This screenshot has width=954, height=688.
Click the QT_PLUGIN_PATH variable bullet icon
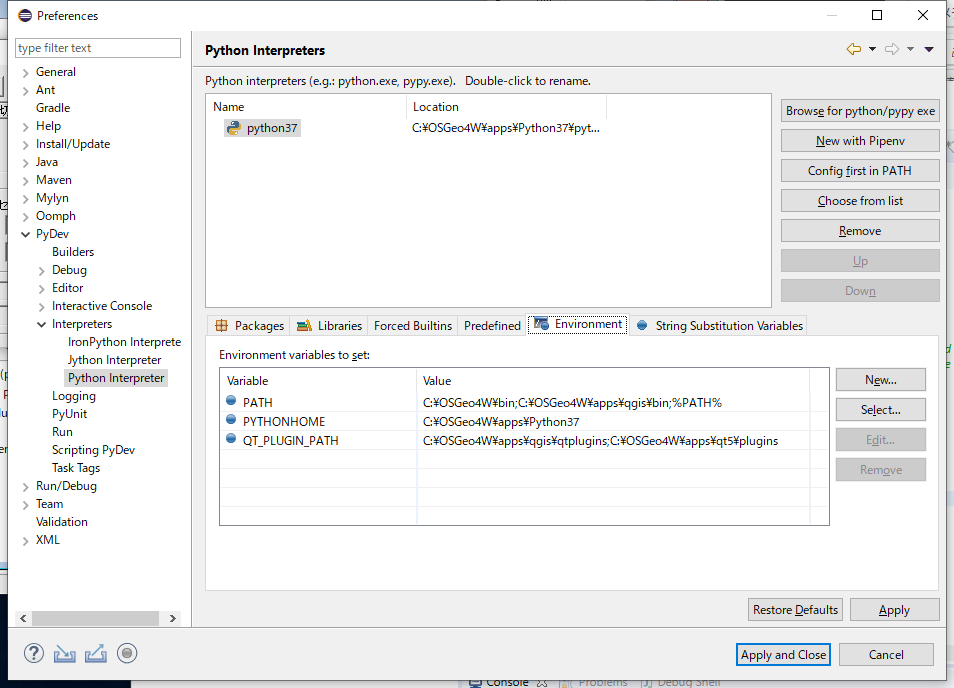click(232, 440)
